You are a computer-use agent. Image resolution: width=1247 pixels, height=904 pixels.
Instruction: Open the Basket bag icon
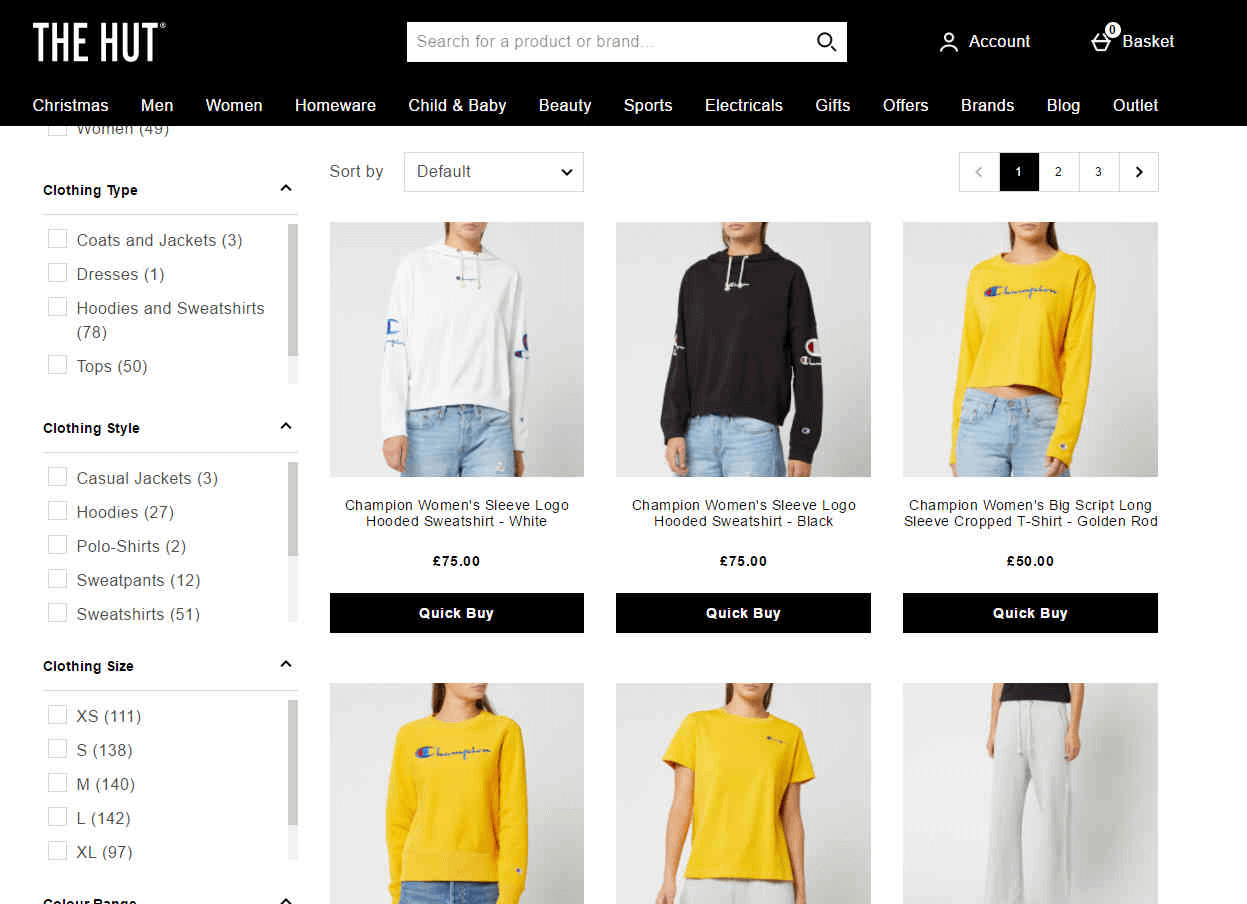point(1101,42)
